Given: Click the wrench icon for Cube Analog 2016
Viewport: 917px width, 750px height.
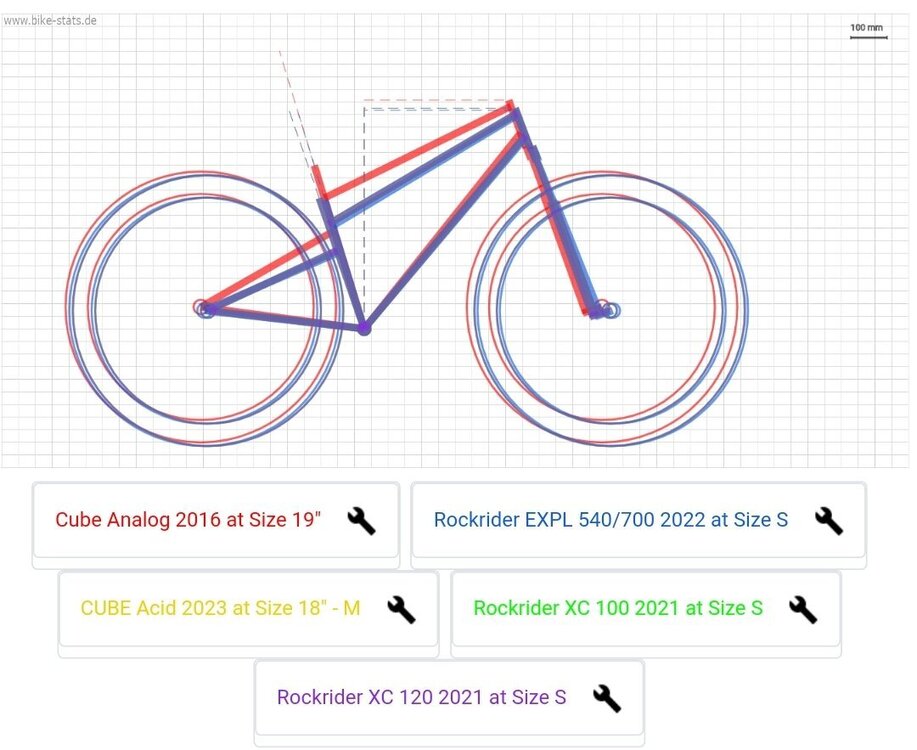Looking at the screenshot, I should 361,520.
